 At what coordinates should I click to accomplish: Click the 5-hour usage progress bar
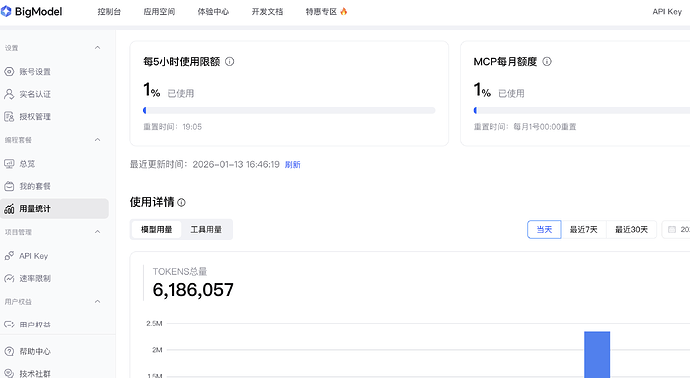coord(289,110)
